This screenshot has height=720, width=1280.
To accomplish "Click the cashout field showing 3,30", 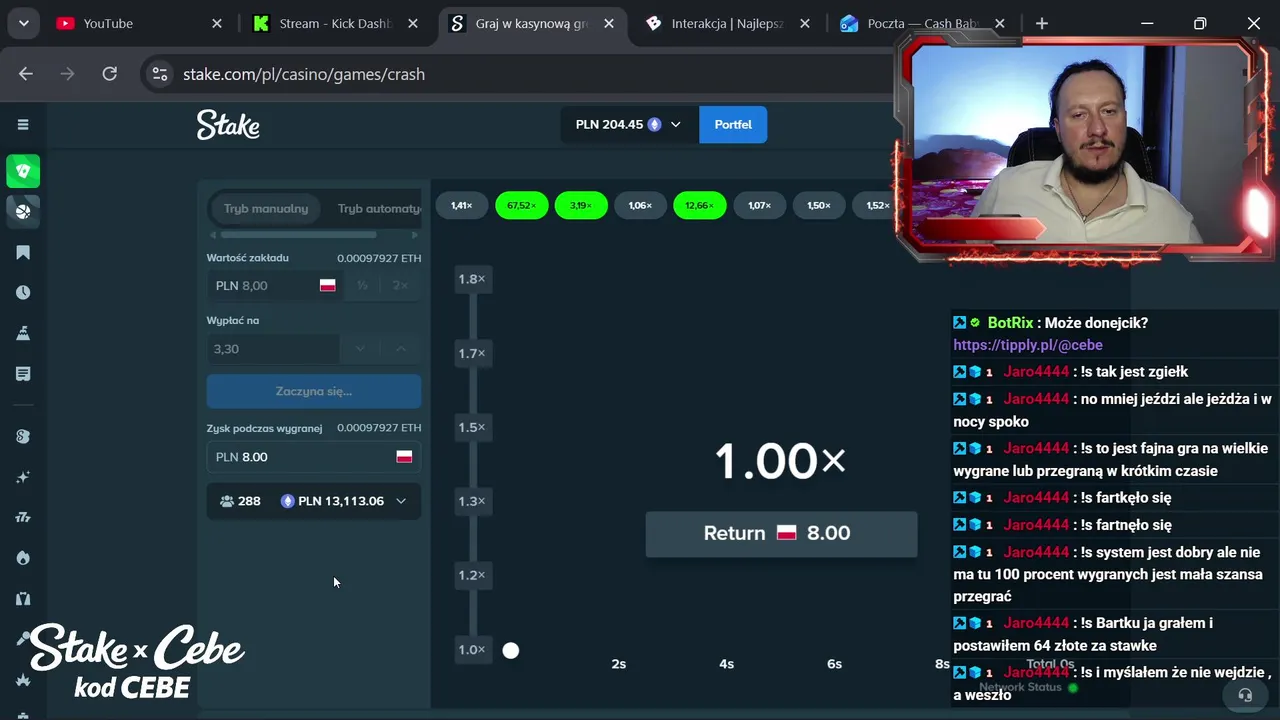I will (273, 348).
